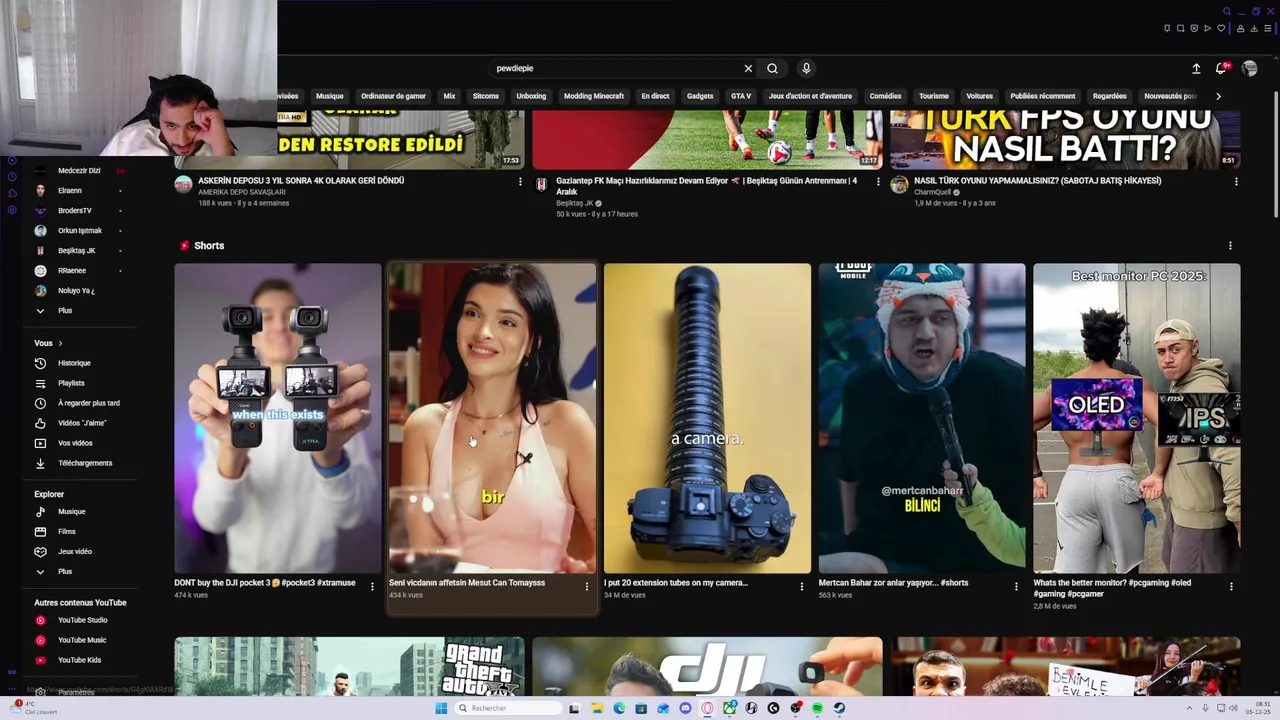Open the Beşiktaş JK subscription
The height and width of the screenshot is (720, 1280).
coord(77,251)
